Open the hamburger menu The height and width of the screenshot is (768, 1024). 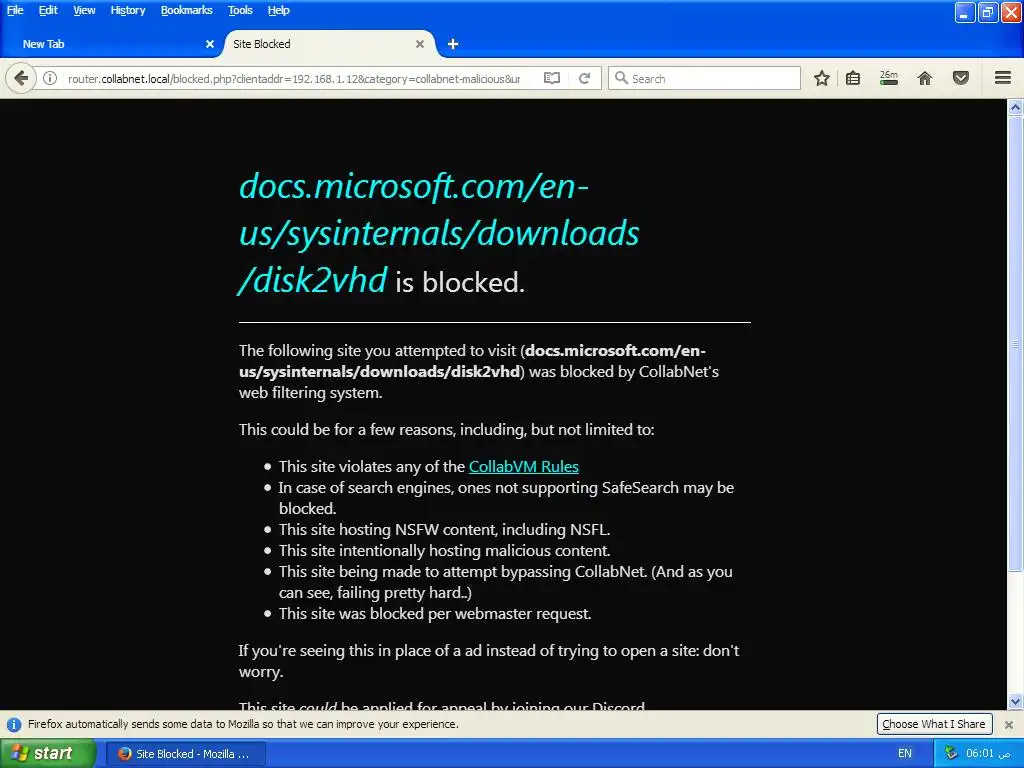click(x=1003, y=78)
